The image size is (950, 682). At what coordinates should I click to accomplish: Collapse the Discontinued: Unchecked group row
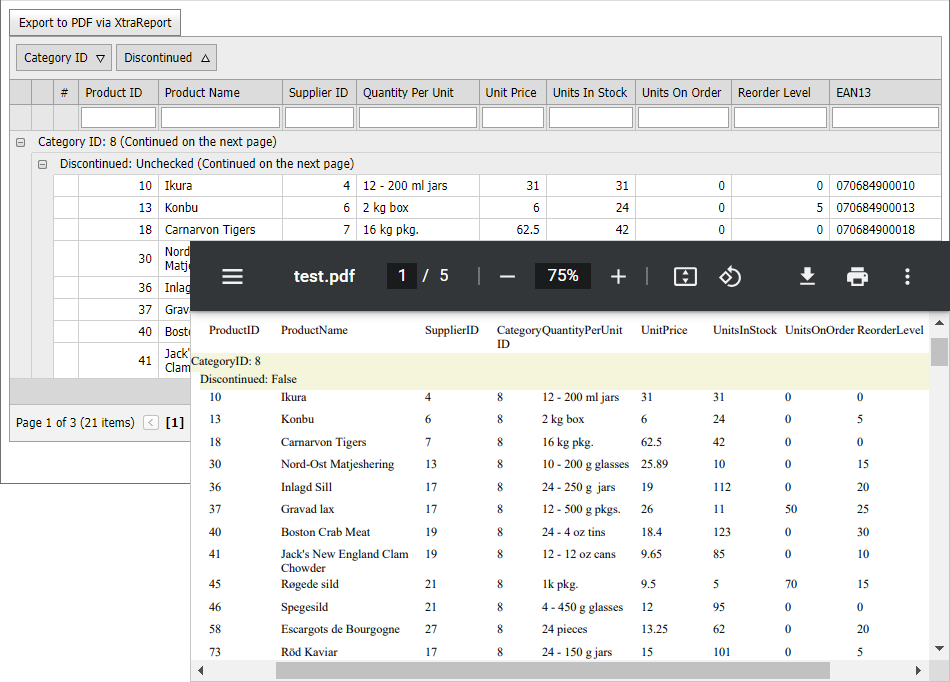point(42,164)
